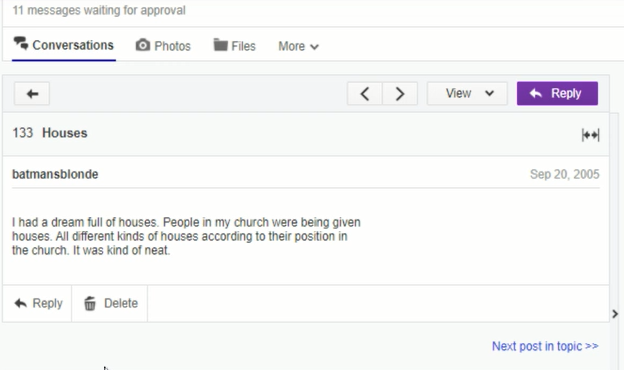Open the 11 messages waiting for approval notice
Screen dimensions: 624x370
click(x=99, y=10)
